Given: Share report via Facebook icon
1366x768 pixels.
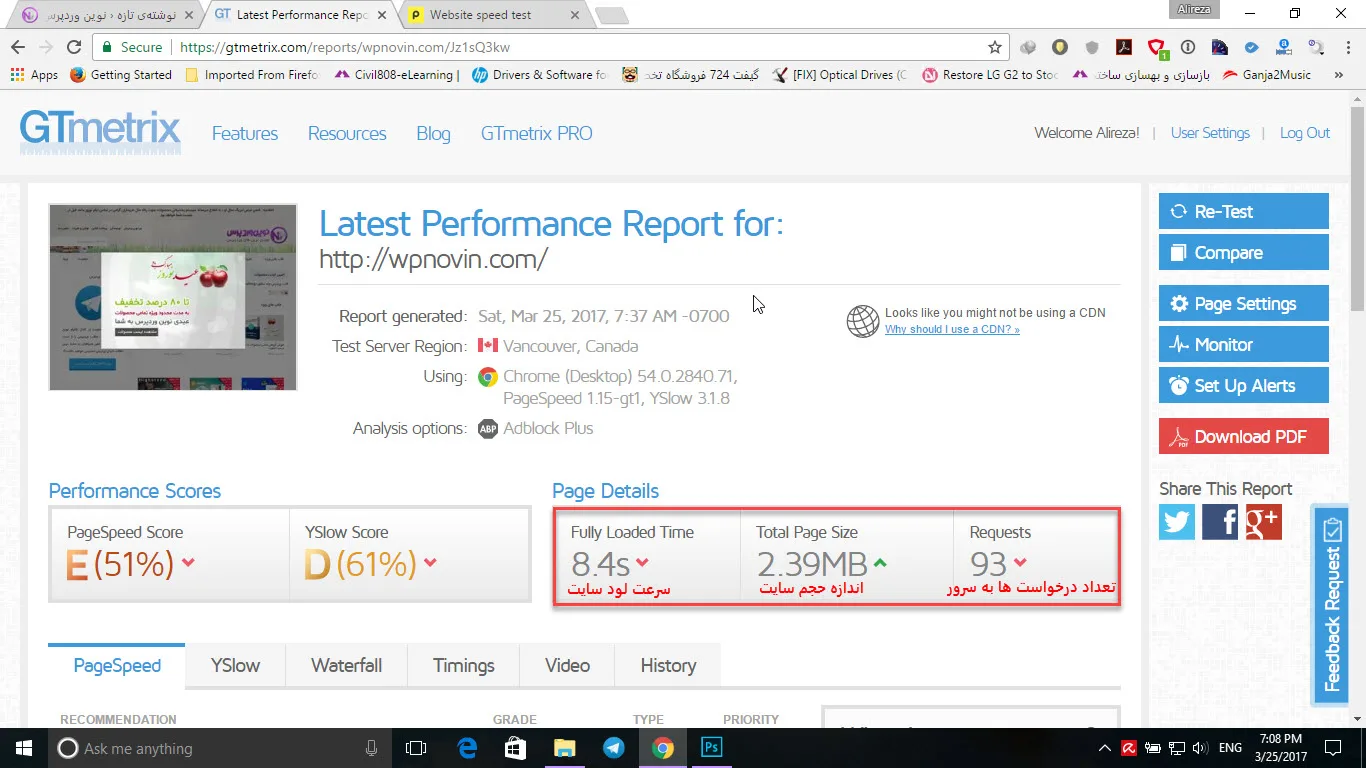Looking at the screenshot, I should pyautogui.click(x=1220, y=522).
